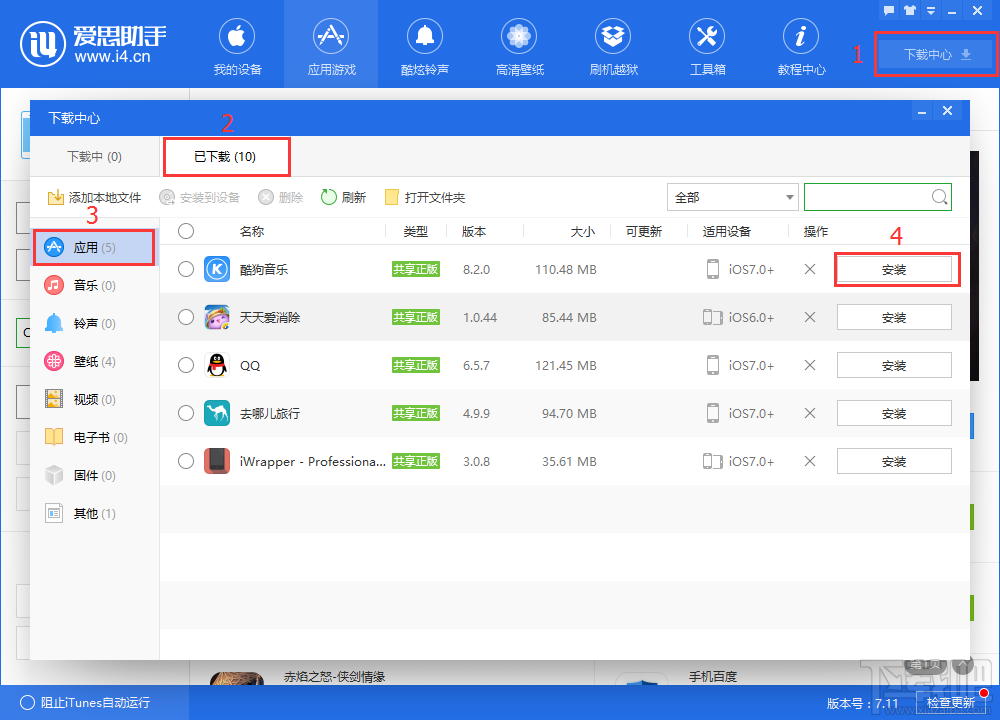Open the 工具箱 section
Image resolution: width=1000 pixels, height=720 pixels.
click(707, 45)
